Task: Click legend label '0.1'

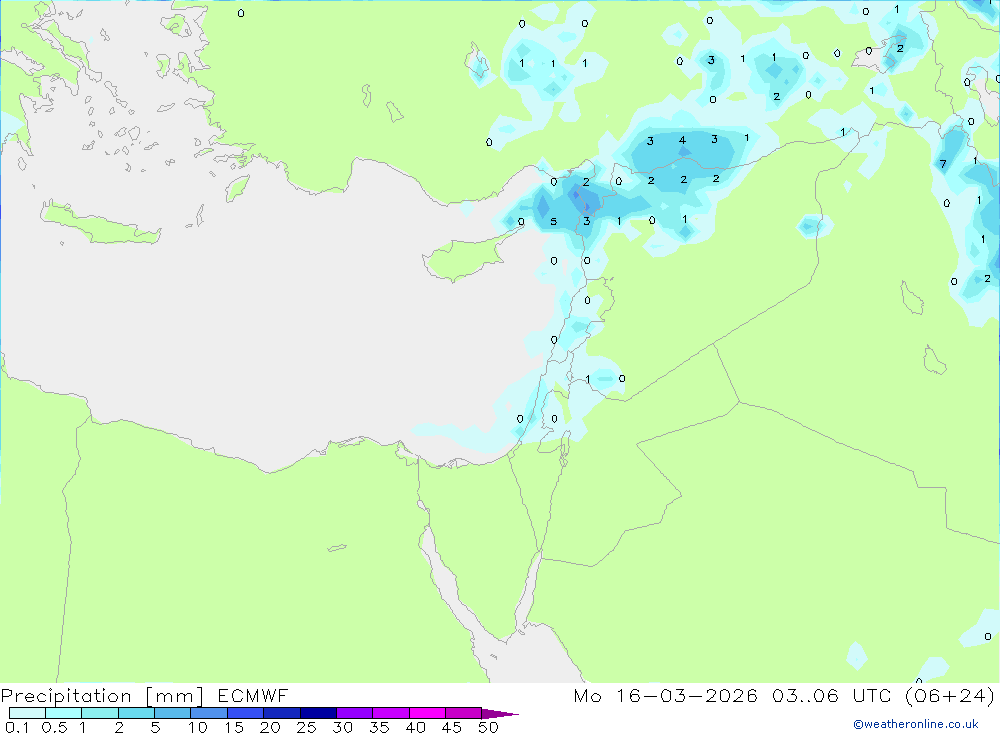Action: click(17, 727)
